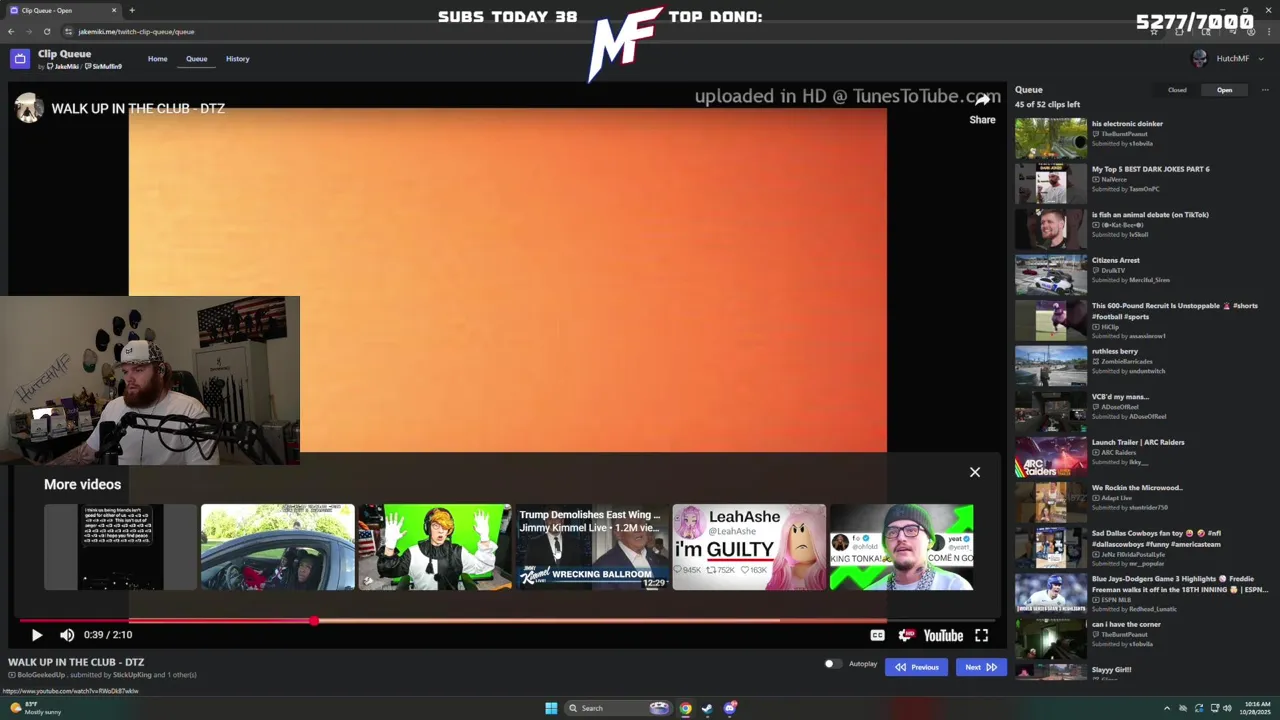This screenshot has height=720, width=1280.
Task: Toggle the Autoplay switch
Action: click(832, 664)
